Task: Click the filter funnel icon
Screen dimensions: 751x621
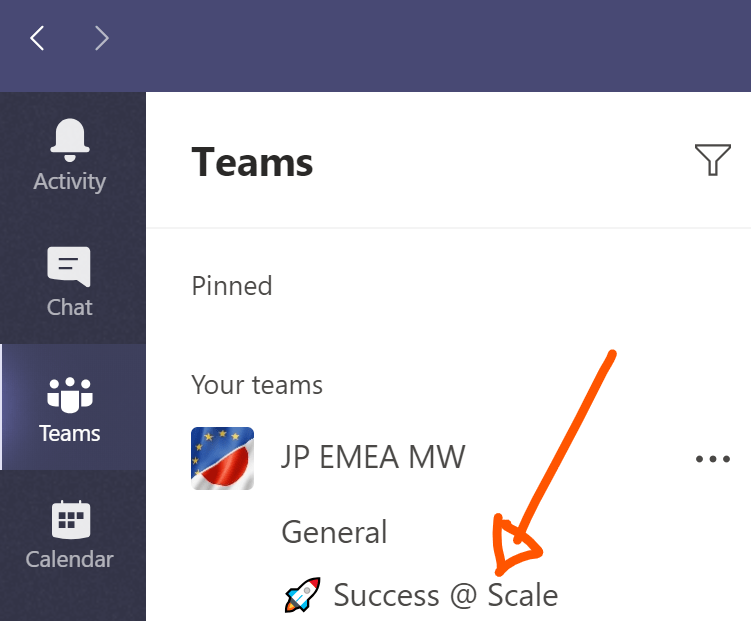Action: 712,160
